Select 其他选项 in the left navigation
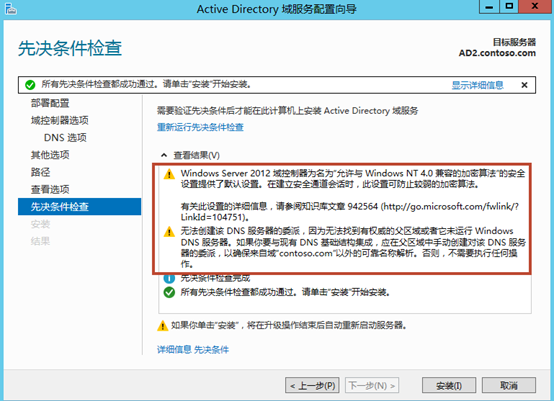Screen dimensions: 554x401 [50, 155]
